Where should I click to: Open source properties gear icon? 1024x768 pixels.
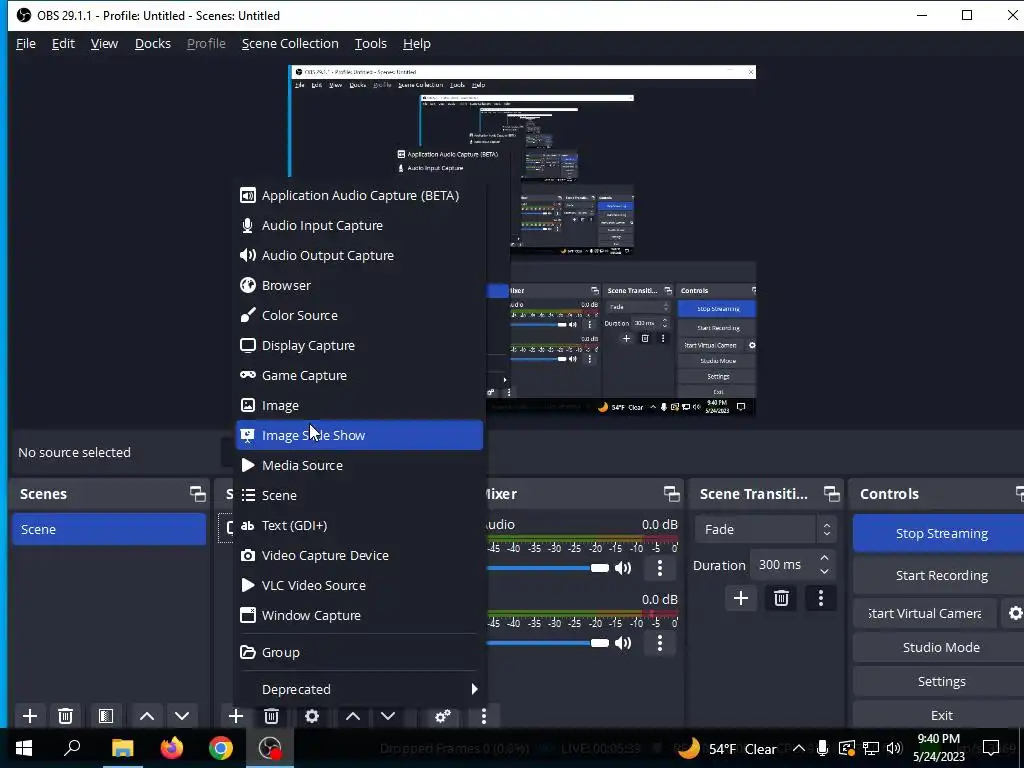(x=312, y=716)
